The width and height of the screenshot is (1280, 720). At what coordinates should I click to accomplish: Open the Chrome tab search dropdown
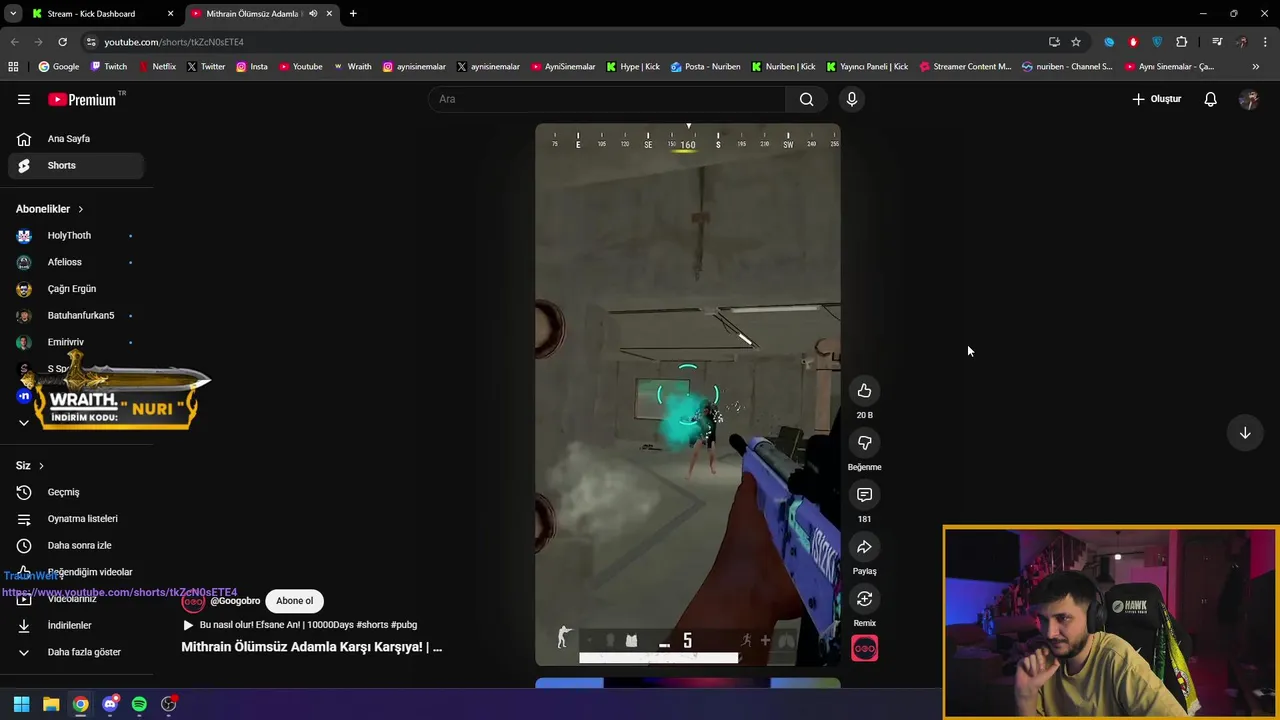13,14
